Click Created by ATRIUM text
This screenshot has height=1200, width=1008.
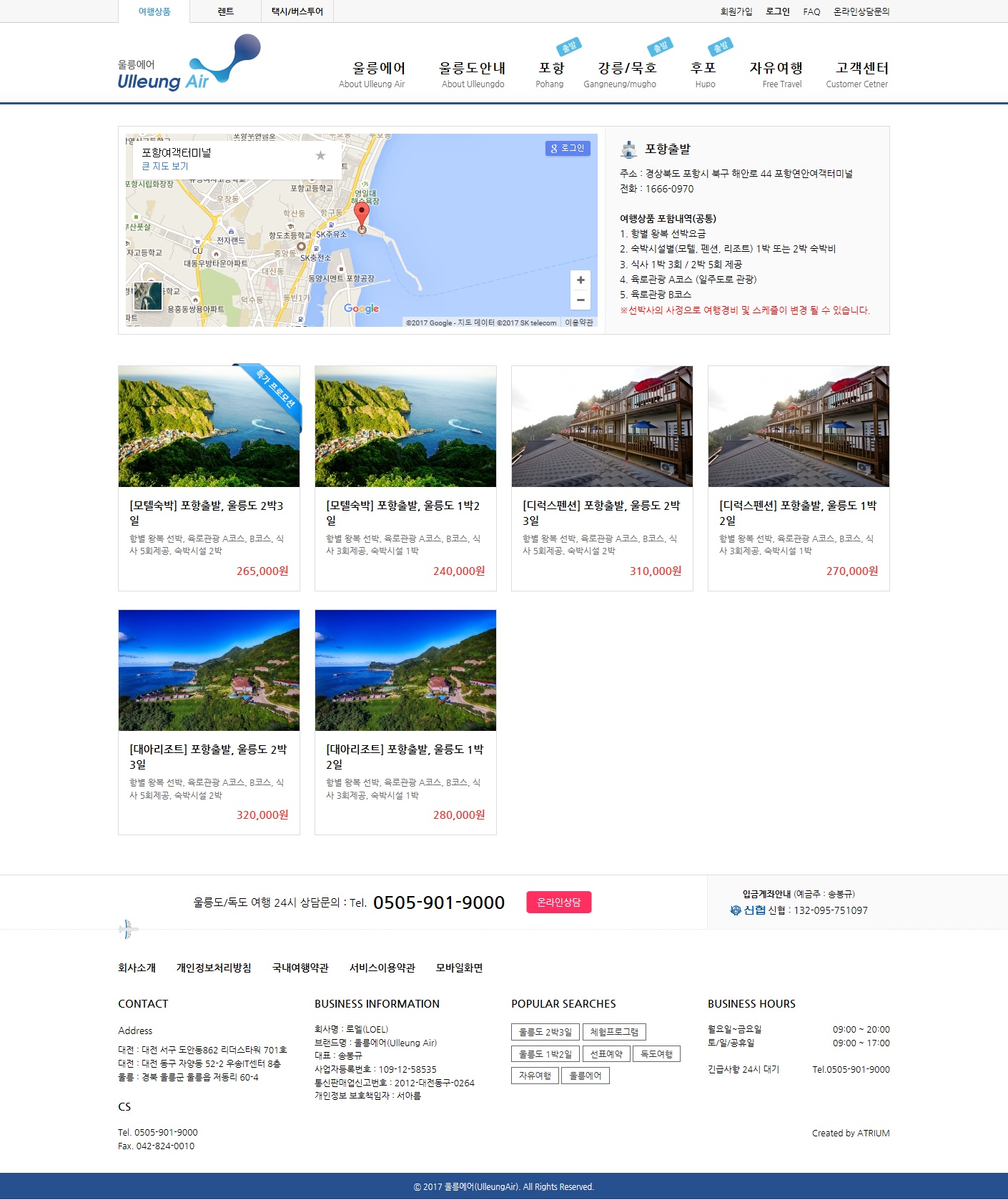tap(851, 1133)
